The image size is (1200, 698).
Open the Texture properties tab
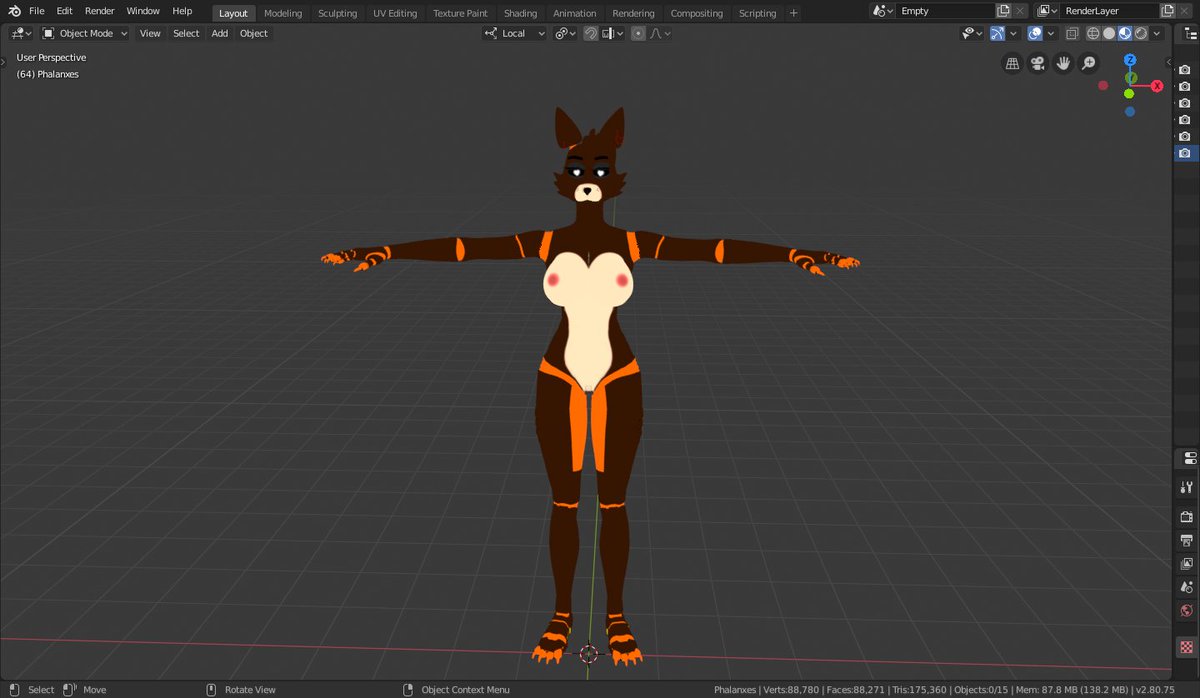pyautogui.click(x=1186, y=647)
